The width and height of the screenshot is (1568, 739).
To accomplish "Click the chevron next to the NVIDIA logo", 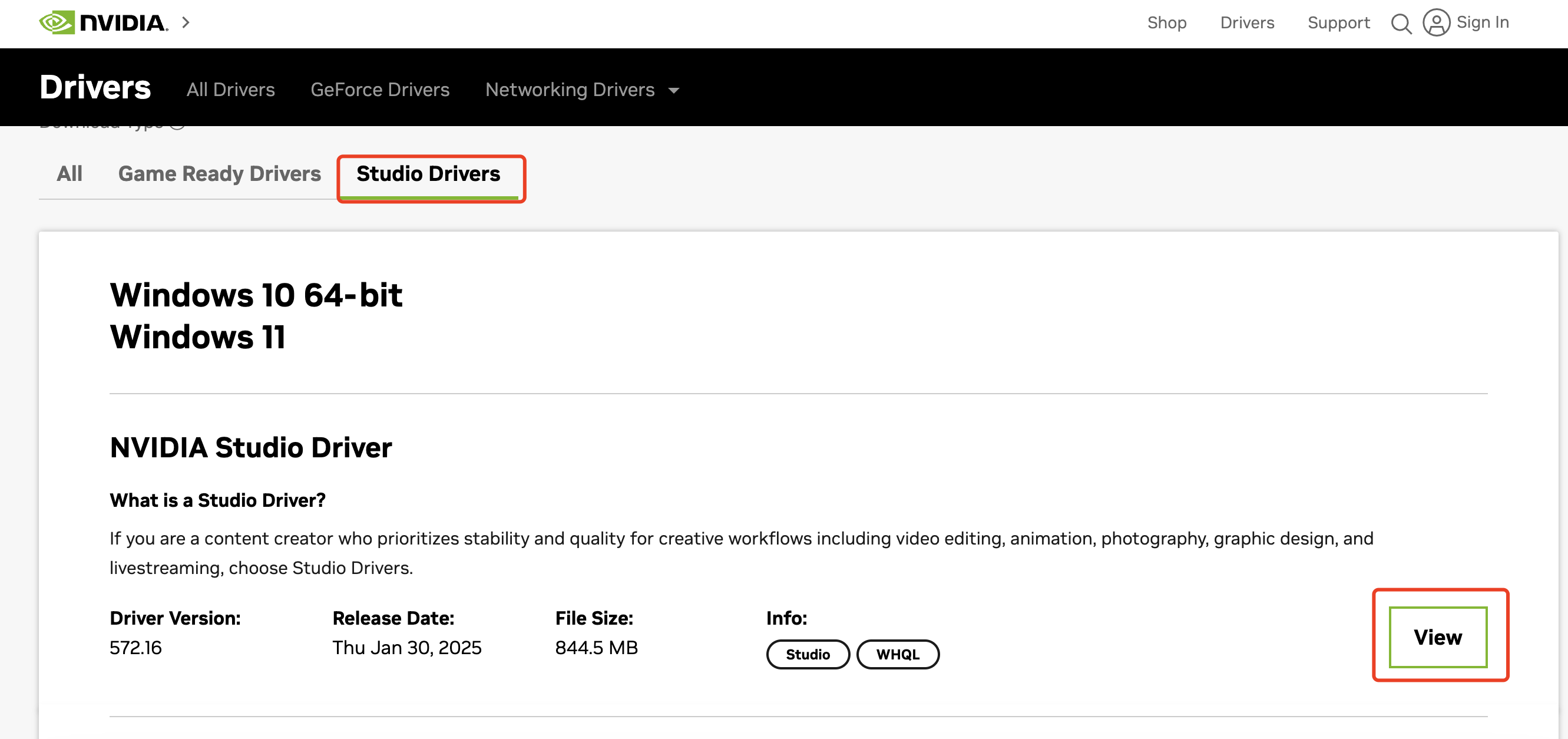I will click(x=186, y=22).
